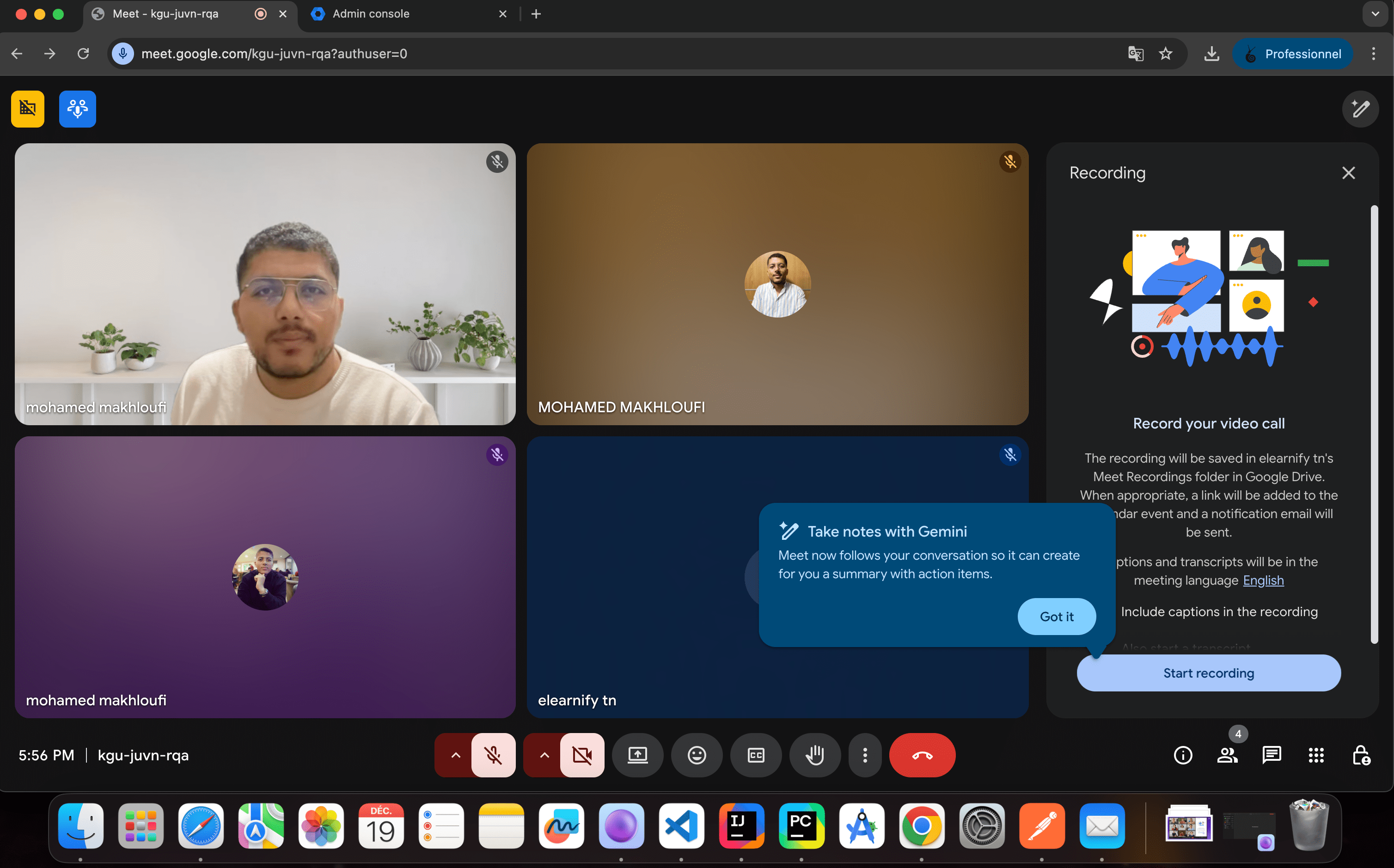Show the people participants panel
This screenshot has height=868, width=1394.
(1227, 755)
